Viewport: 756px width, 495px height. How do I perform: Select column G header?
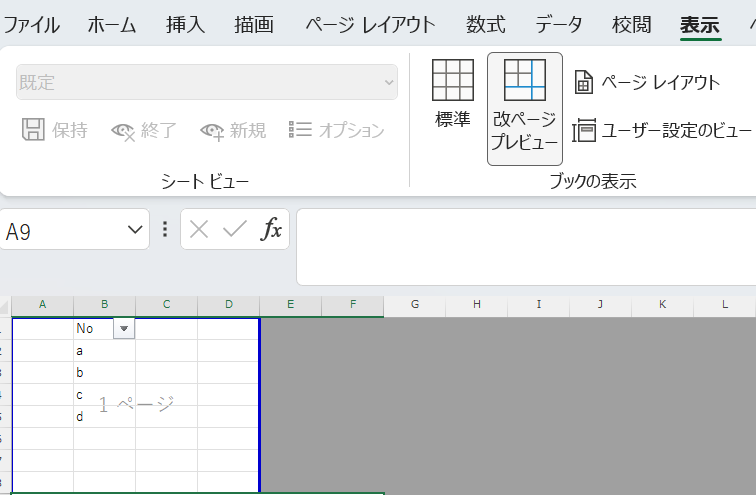pyautogui.click(x=414, y=303)
